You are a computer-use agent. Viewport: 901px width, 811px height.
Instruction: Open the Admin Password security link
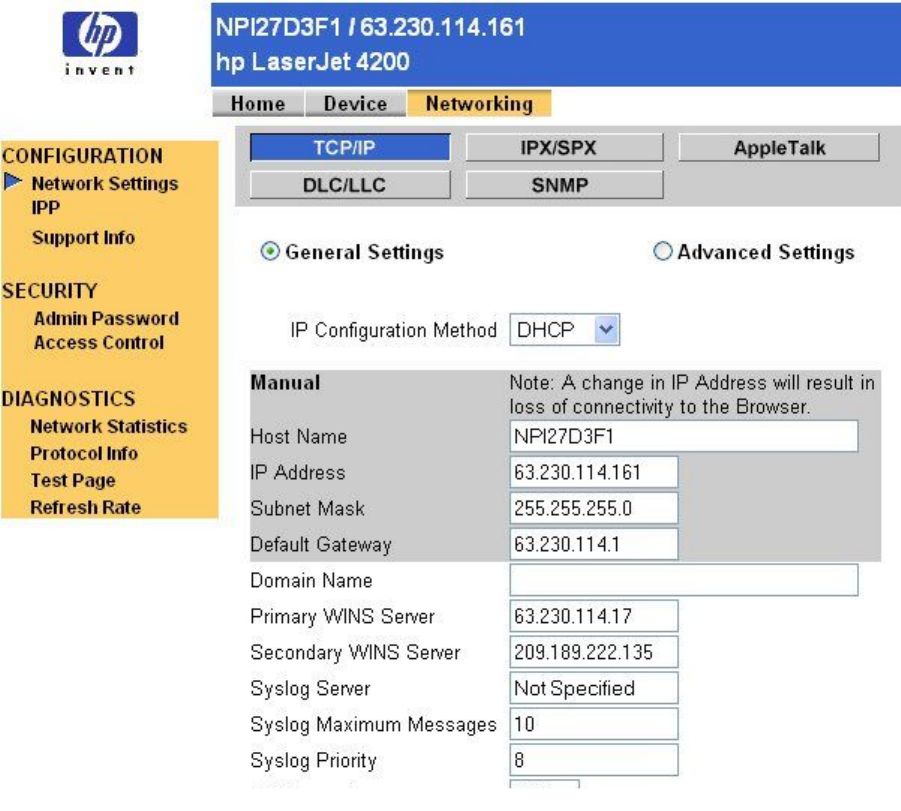click(x=106, y=318)
